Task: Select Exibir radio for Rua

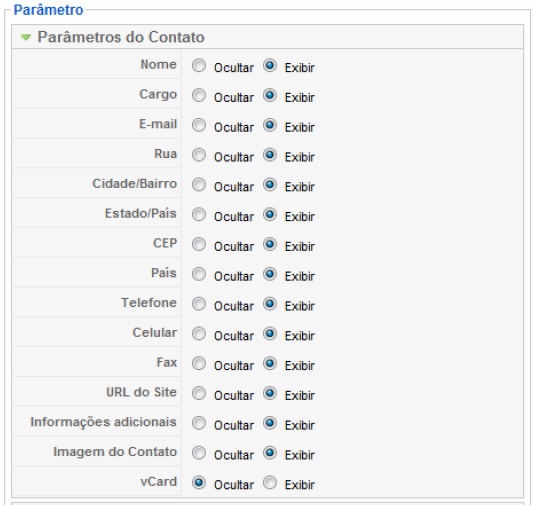Action: pyautogui.click(x=270, y=155)
